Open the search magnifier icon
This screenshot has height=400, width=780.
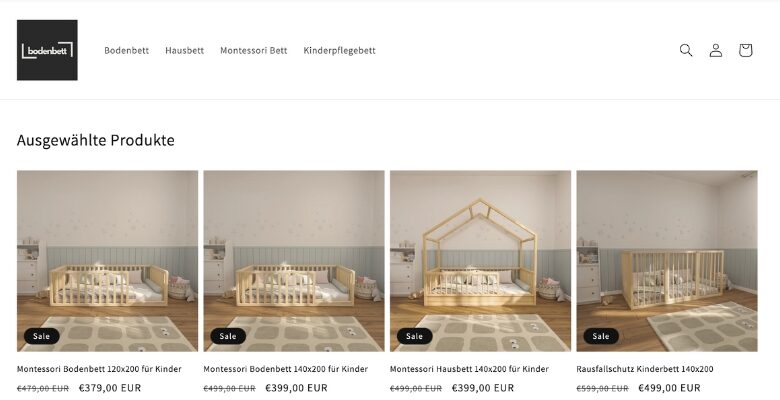tap(686, 50)
